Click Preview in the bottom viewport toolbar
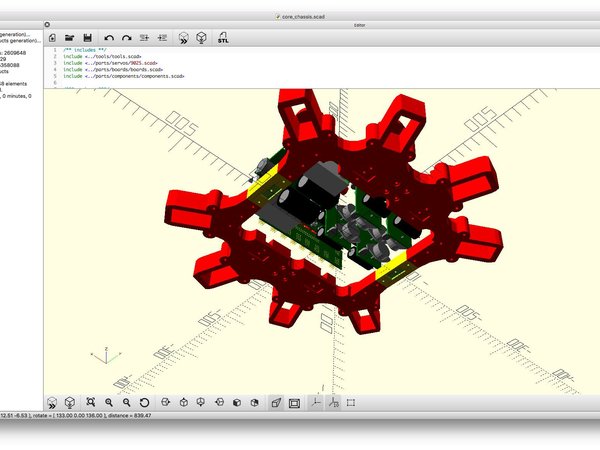Screen dimensions: 600x450 pyautogui.click(x=52, y=403)
